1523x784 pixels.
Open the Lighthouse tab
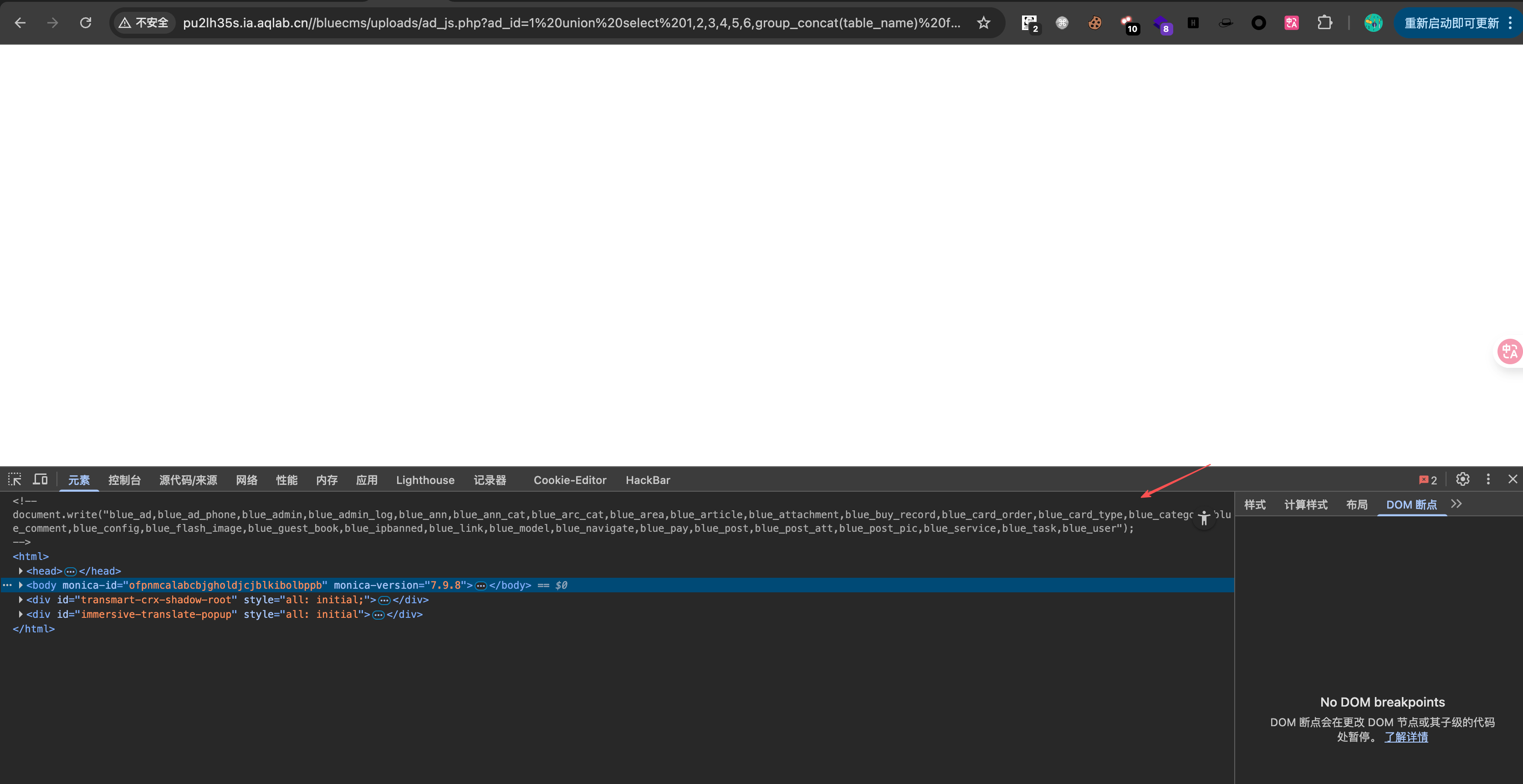[x=425, y=480]
